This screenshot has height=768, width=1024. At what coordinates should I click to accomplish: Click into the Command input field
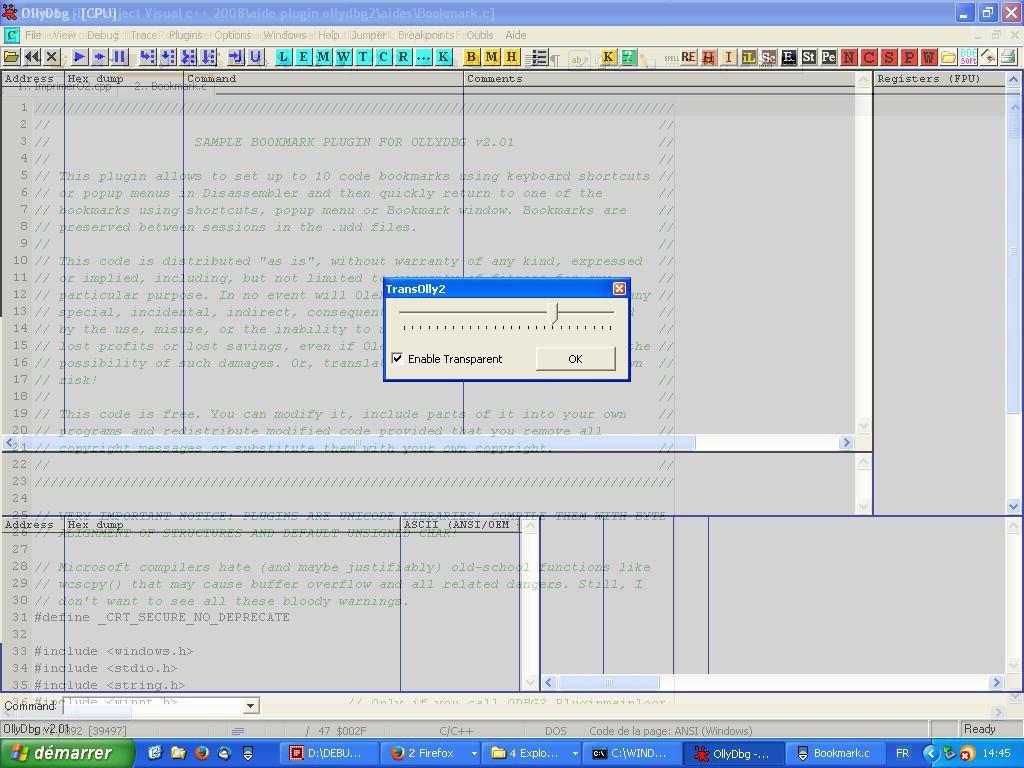[x=153, y=706]
